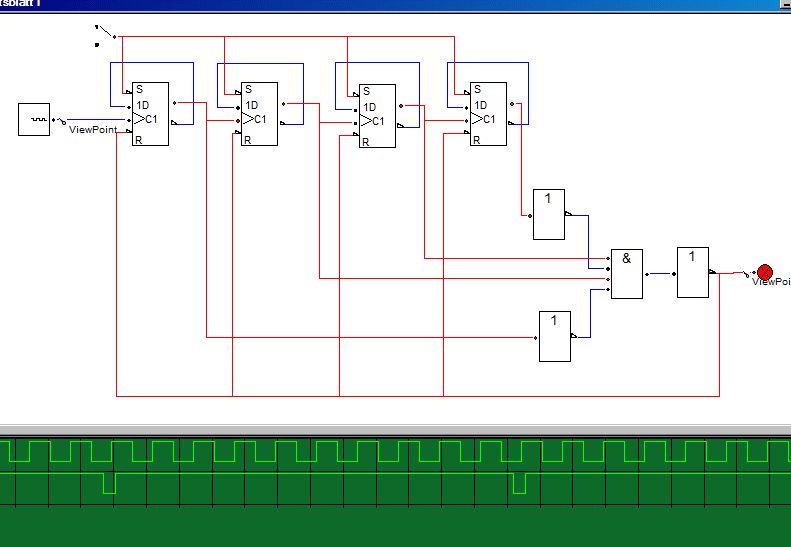The height and width of the screenshot is (547, 791).
Task: Select the upper inverter gate
Action: 549,214
